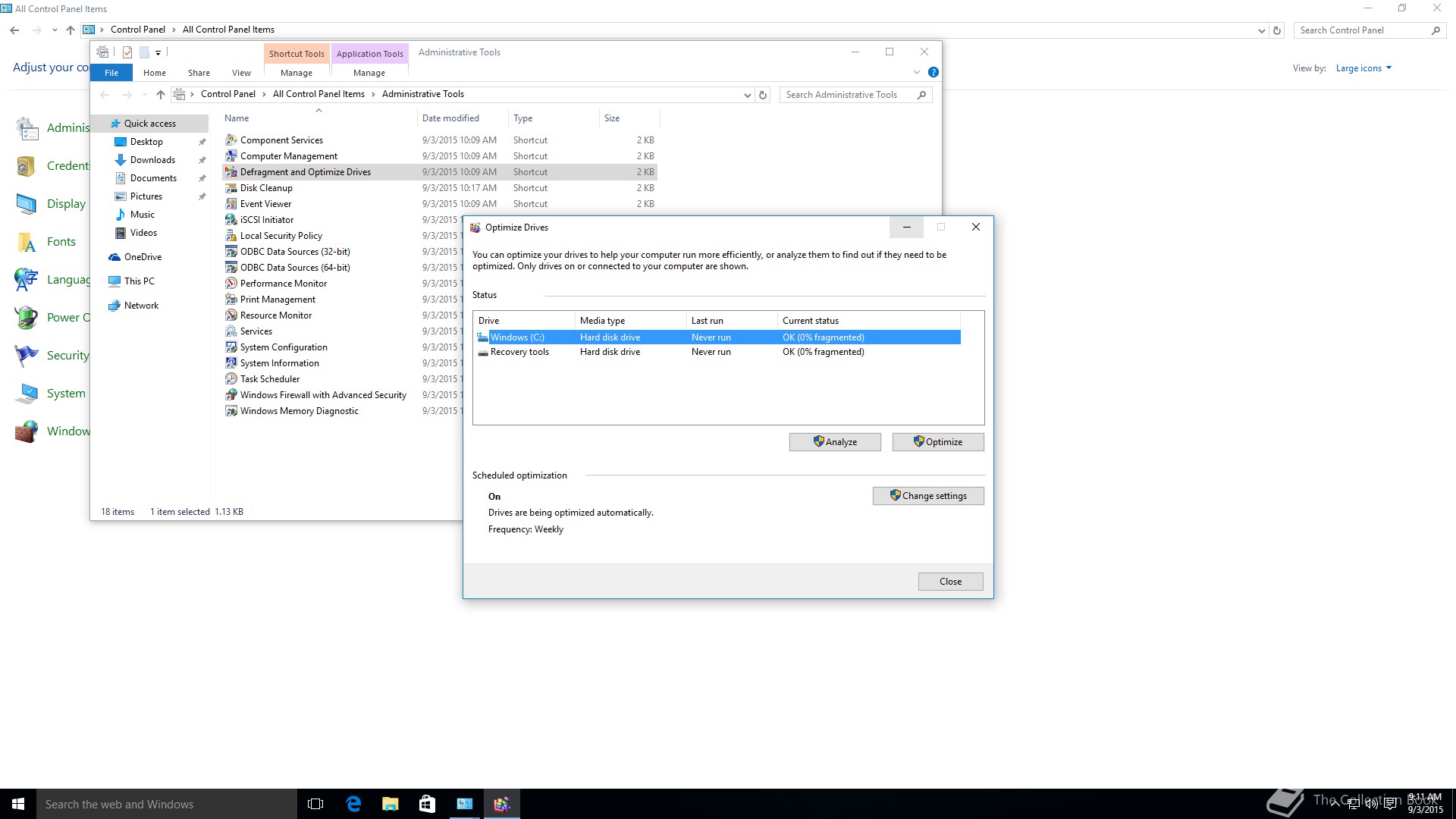The width and height of the screenshot is (1456, 819).
Task: Close the Optimize Drives dialog via Close button
Action: 950,582
